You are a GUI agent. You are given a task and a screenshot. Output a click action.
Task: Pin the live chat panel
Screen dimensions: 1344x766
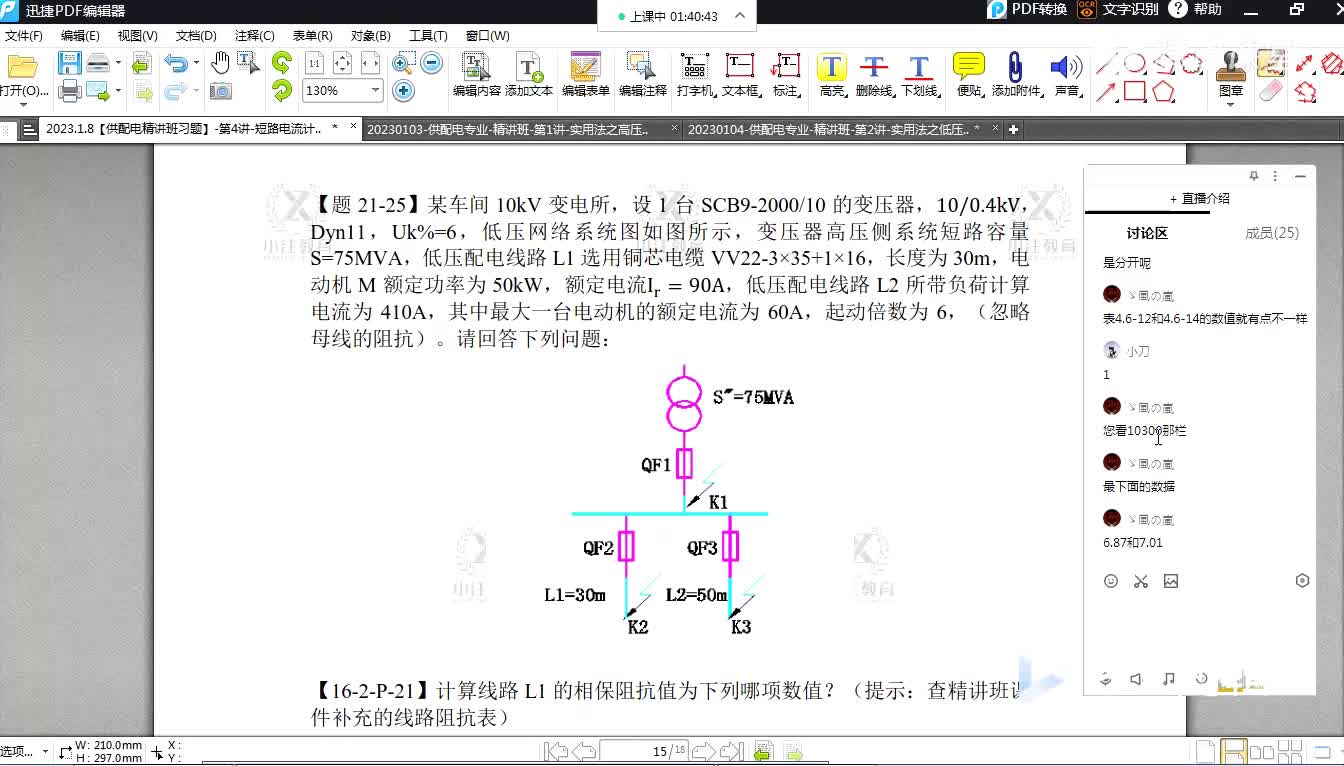tap(1254, 176)
